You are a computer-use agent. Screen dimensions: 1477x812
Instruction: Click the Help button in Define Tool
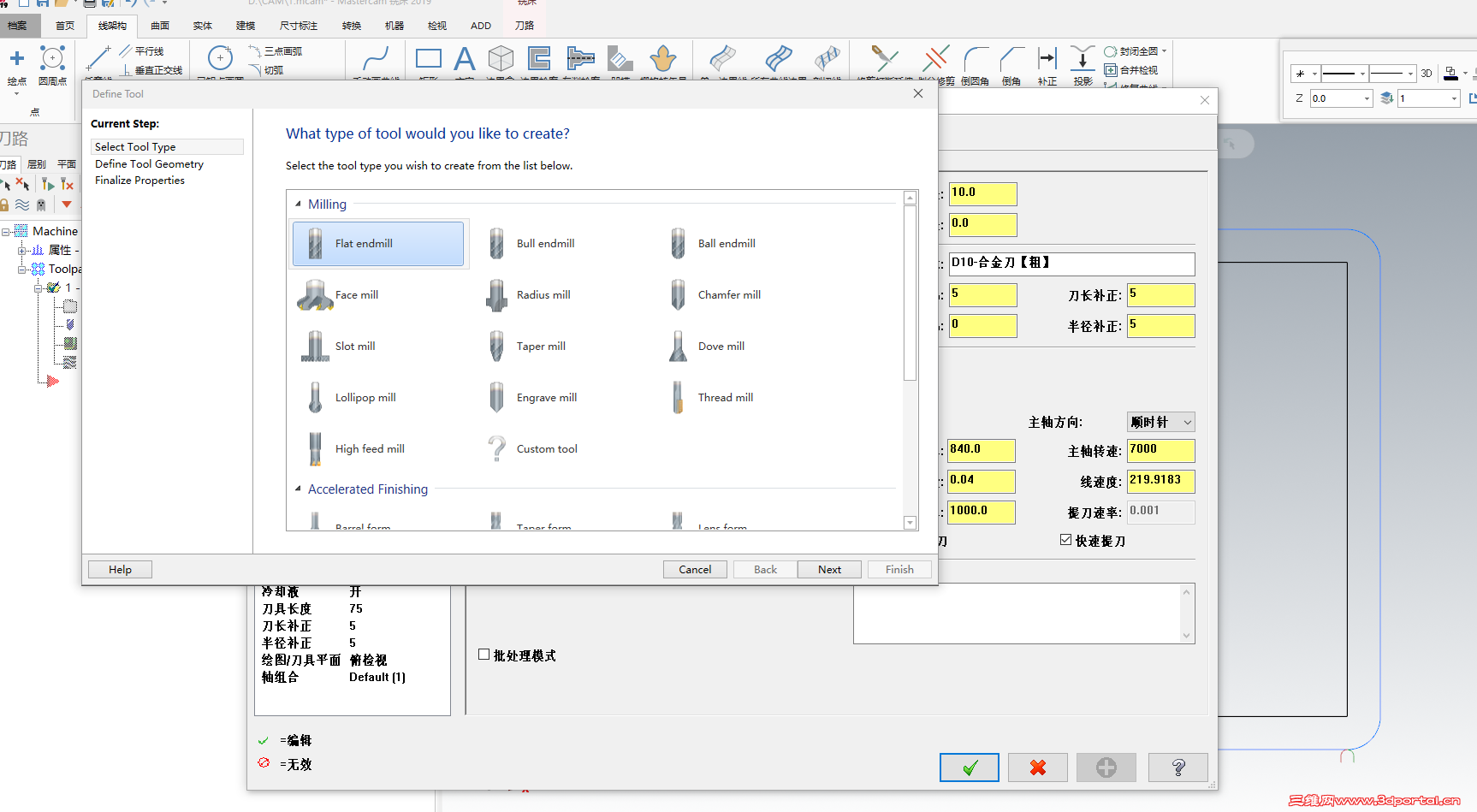[120, 570]
